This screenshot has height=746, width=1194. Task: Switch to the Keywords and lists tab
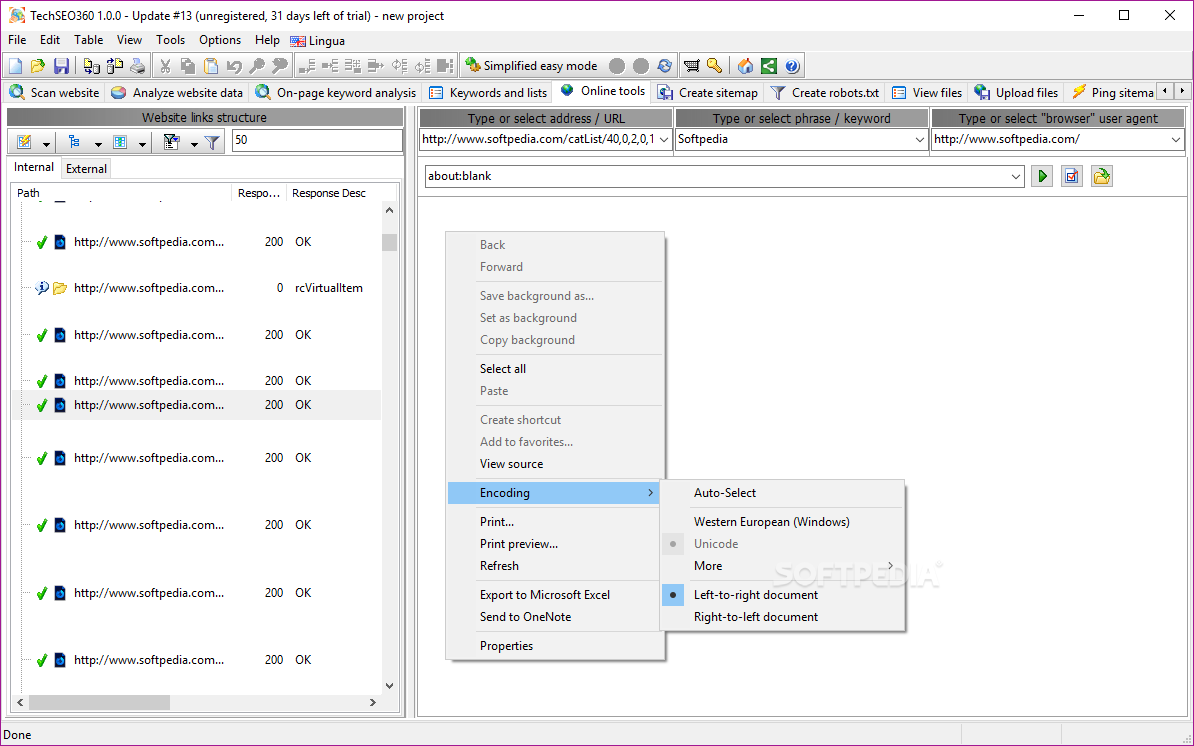pos(488,93)
